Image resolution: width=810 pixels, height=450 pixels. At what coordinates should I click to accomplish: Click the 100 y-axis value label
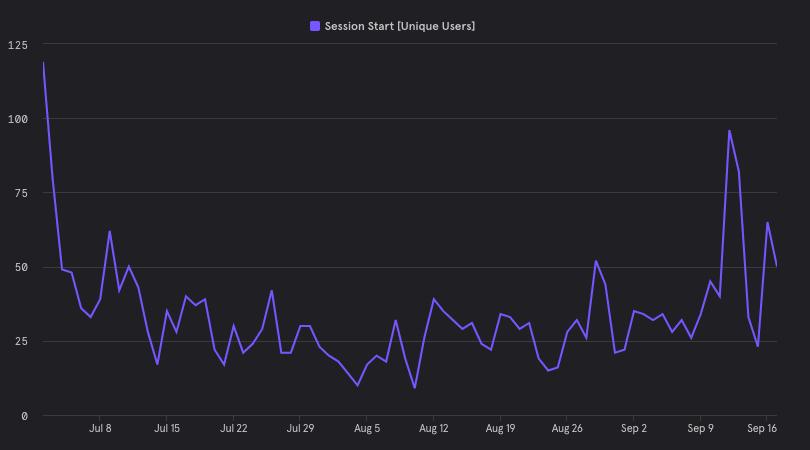17,119
